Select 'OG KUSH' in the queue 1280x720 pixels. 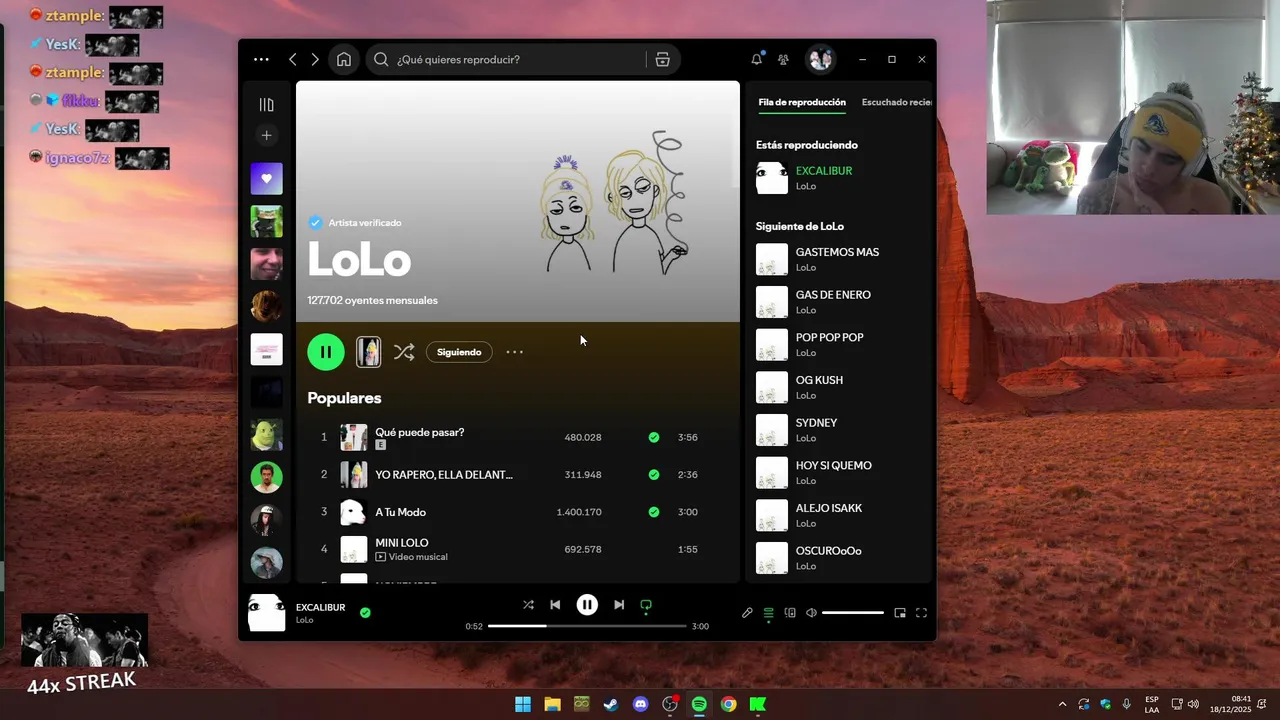pos(840,387)
